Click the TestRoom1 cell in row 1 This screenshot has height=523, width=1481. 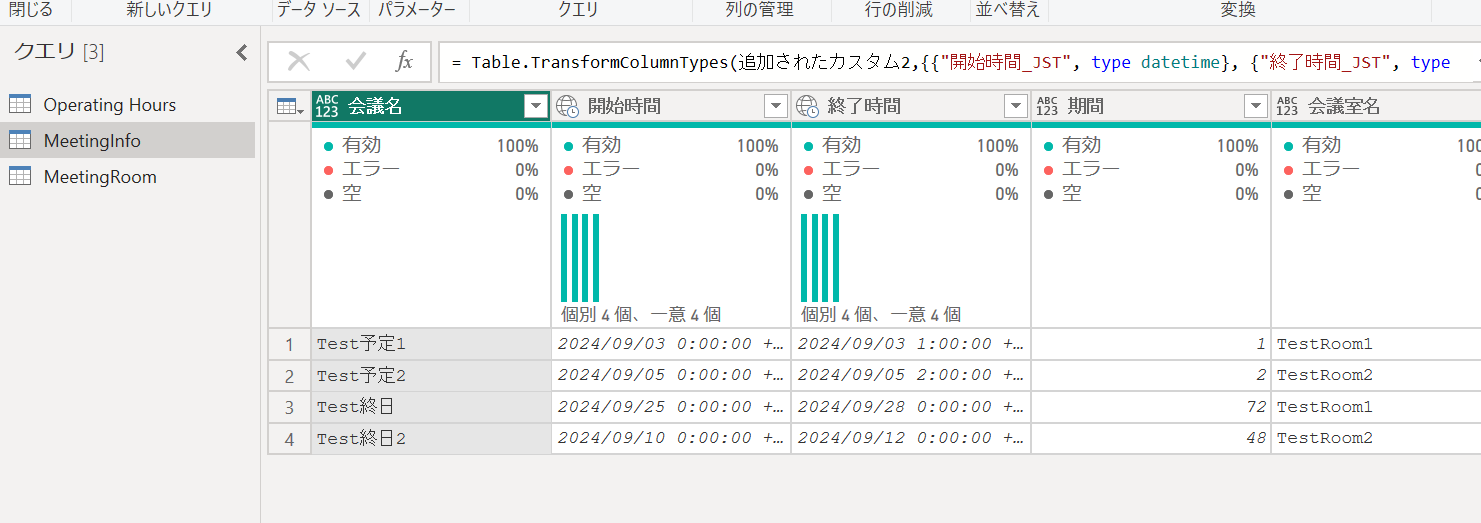point(1376,344)
